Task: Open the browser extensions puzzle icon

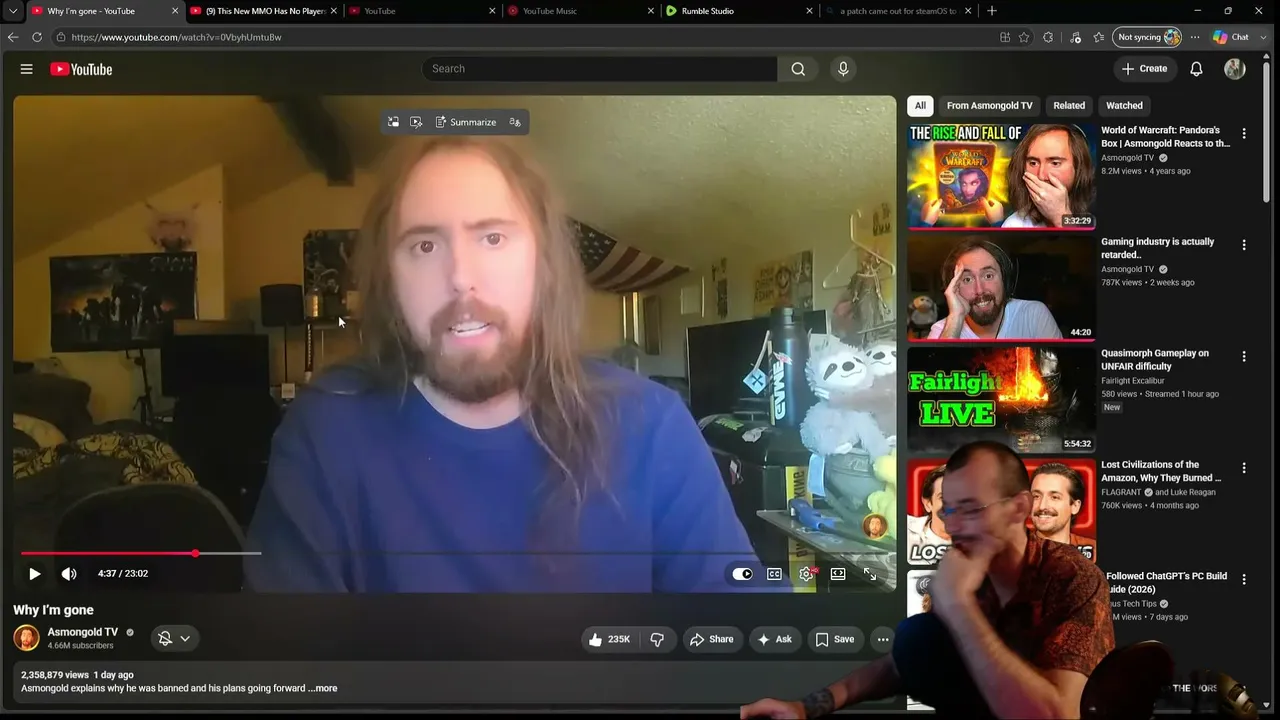Action: click(1048, 37)
